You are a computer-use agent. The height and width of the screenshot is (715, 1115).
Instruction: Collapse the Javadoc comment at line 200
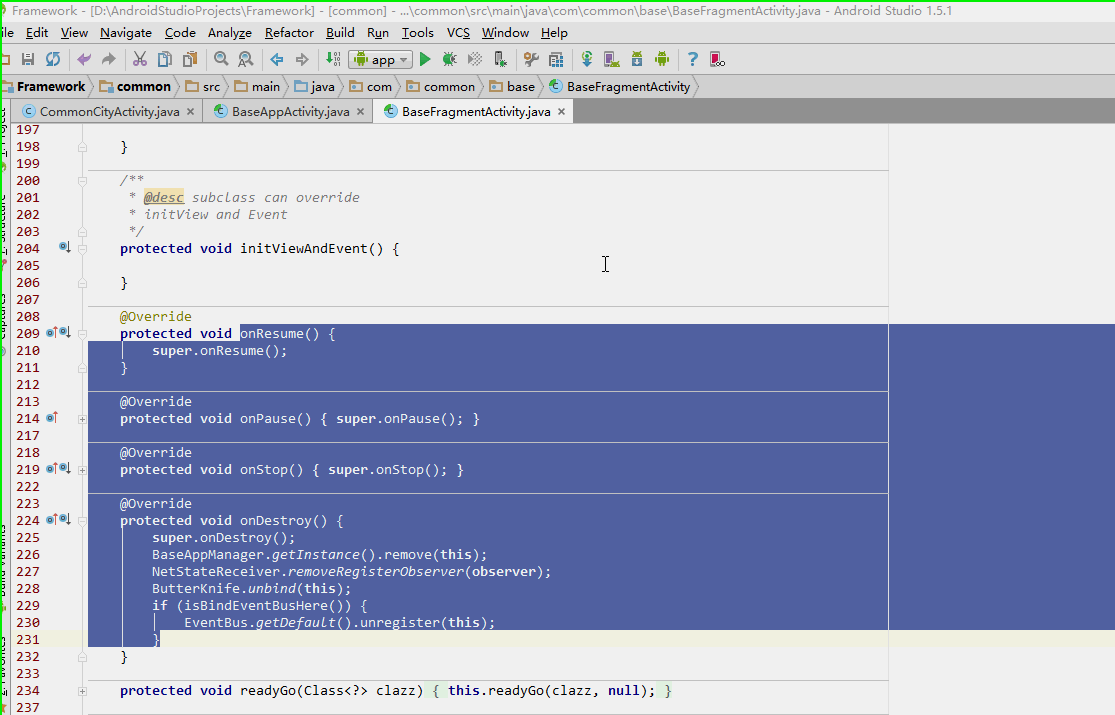(82, 181)
